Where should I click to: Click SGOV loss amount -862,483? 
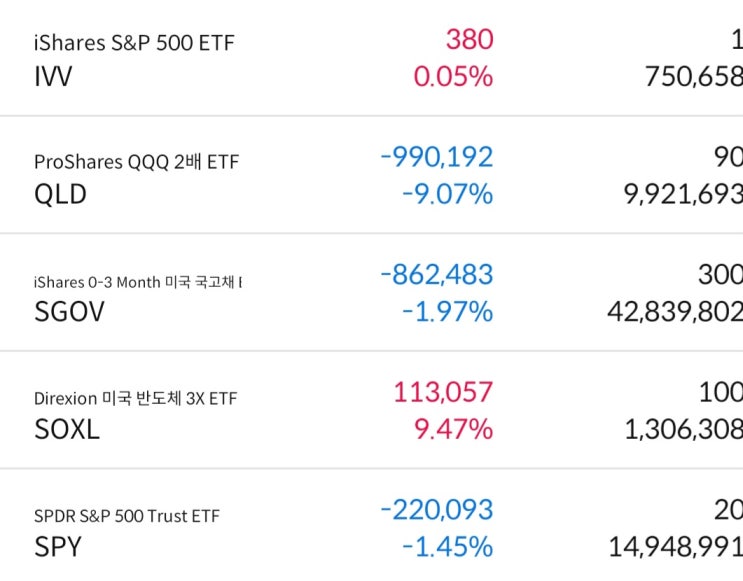coord(437,275)
